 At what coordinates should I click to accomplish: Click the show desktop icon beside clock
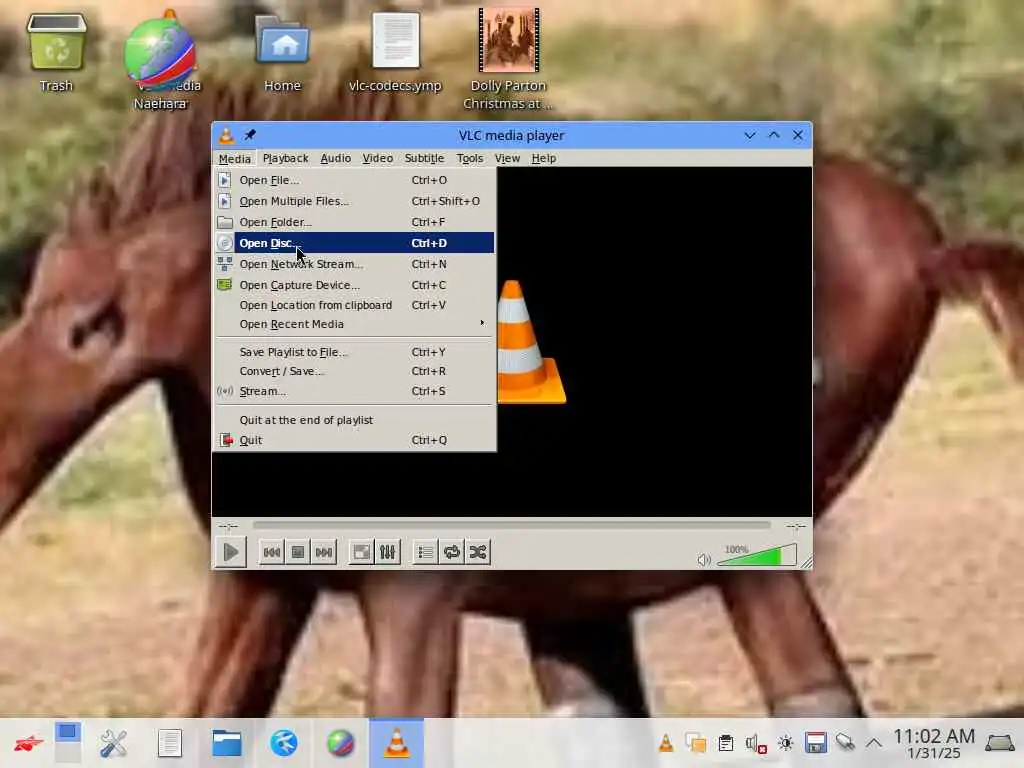pyautogui.click(x=1000, y=743)
